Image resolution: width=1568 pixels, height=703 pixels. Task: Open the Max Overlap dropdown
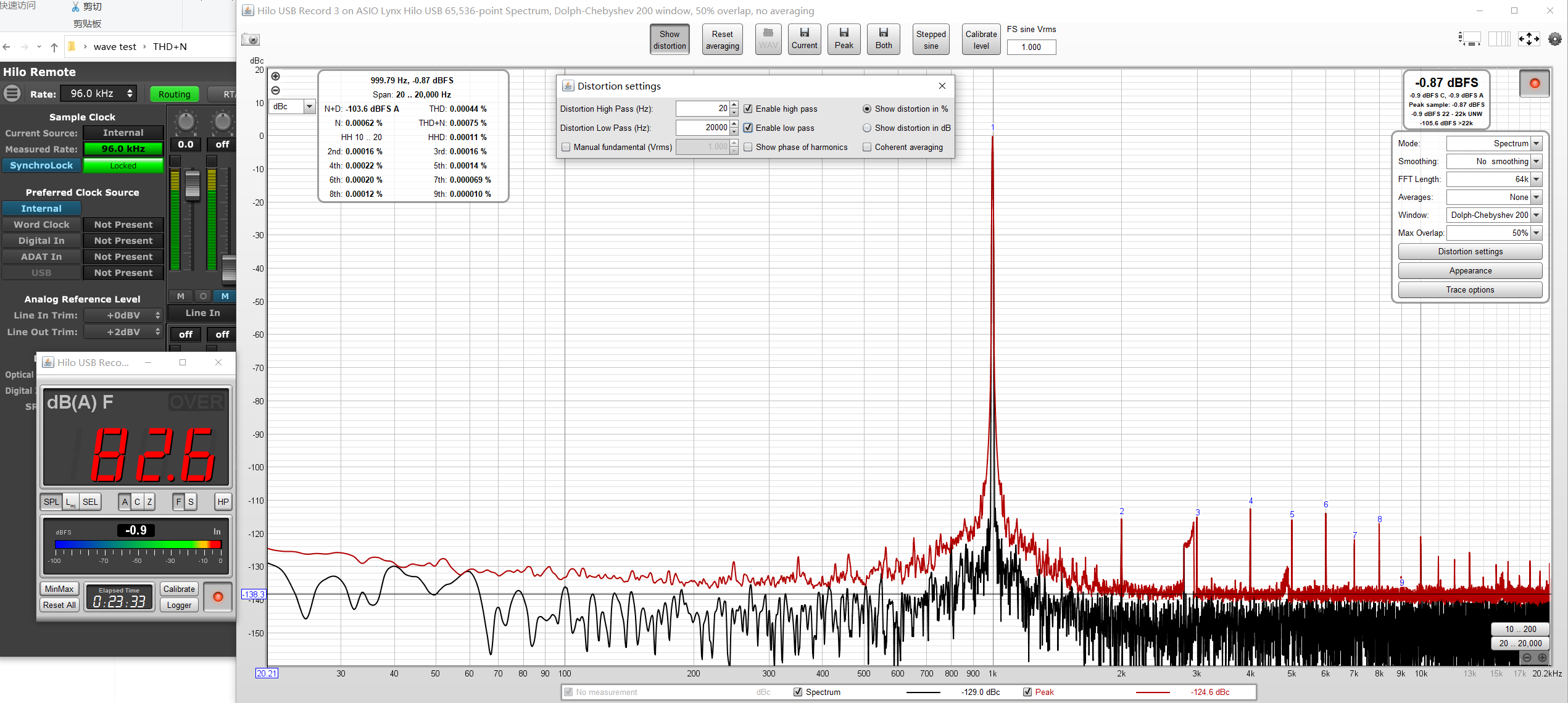pos(1494,233)
